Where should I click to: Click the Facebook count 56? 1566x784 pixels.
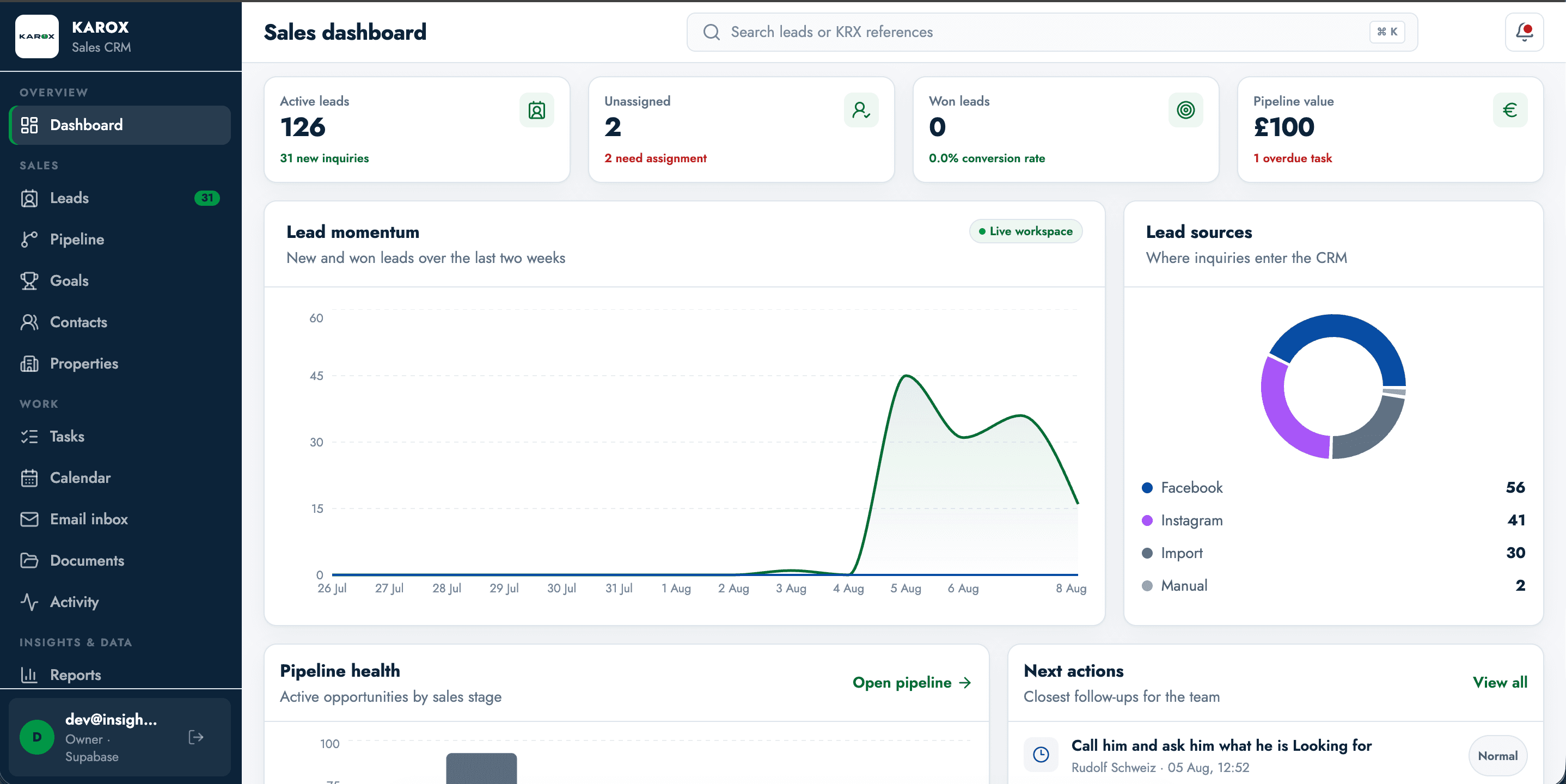click(x=1515, y=487)
